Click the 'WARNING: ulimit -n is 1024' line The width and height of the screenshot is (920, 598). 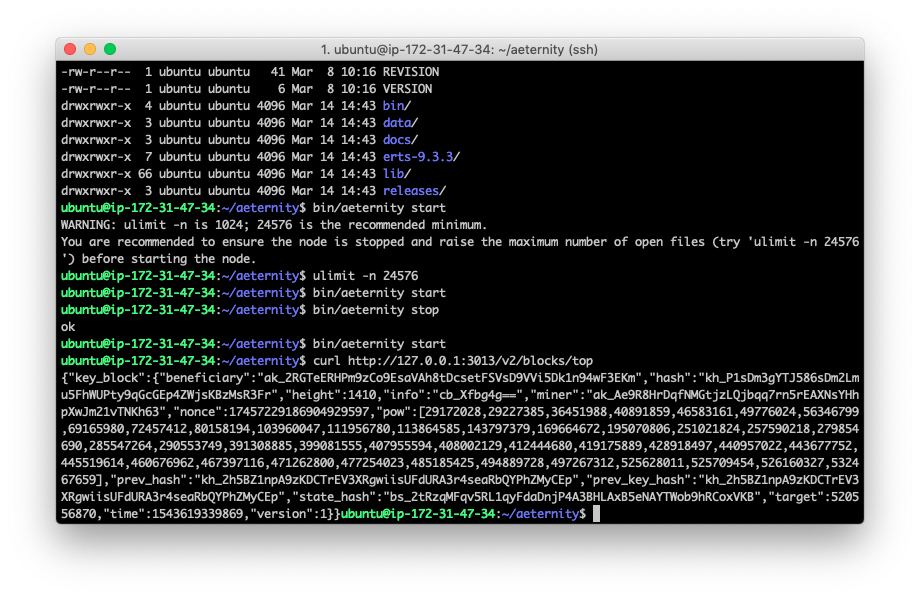[273, 225]
